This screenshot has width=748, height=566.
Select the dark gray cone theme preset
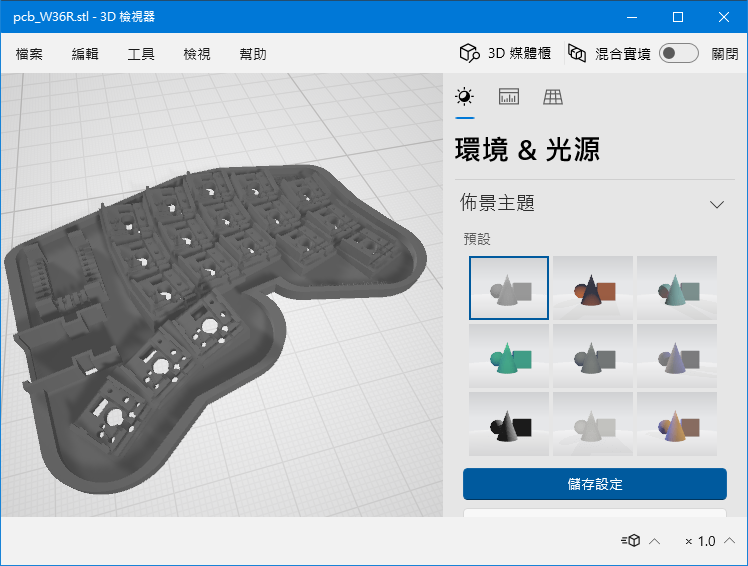[593, 356]
